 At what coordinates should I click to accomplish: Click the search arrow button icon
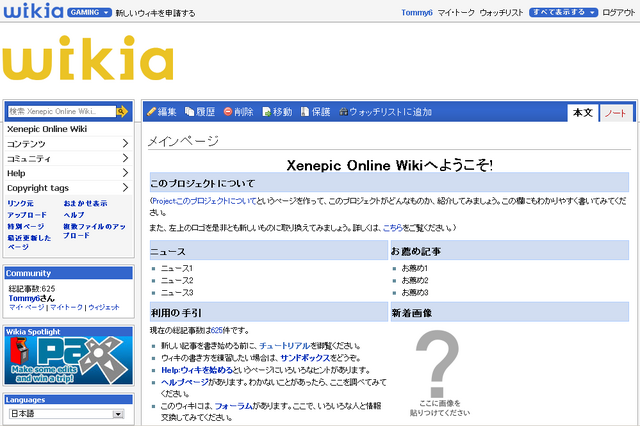coord(122,111)
